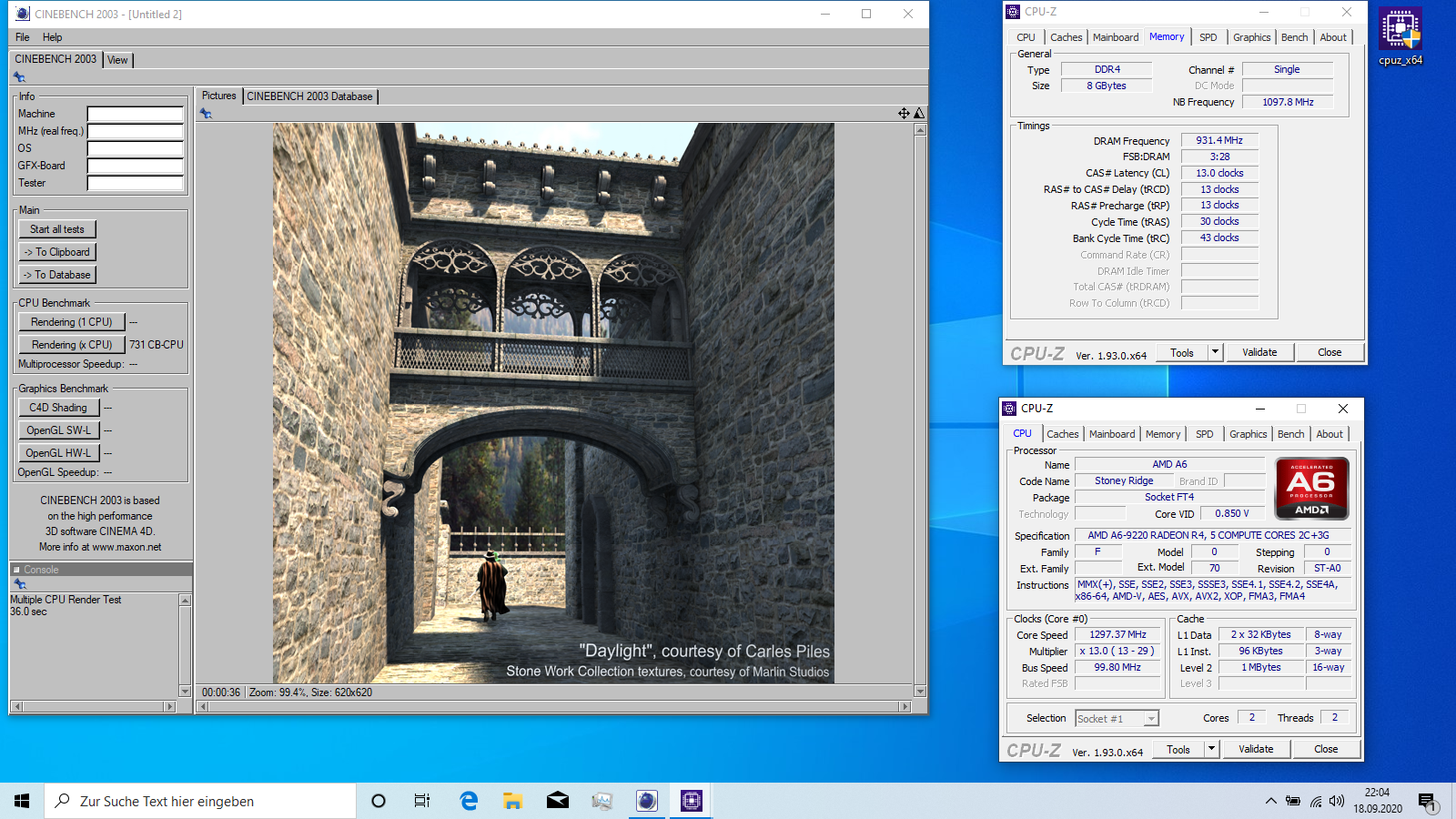The image size is (1456, 819).
Task: Launch Microsoft Edge from taskbar
Action: (x=469, y=801)
